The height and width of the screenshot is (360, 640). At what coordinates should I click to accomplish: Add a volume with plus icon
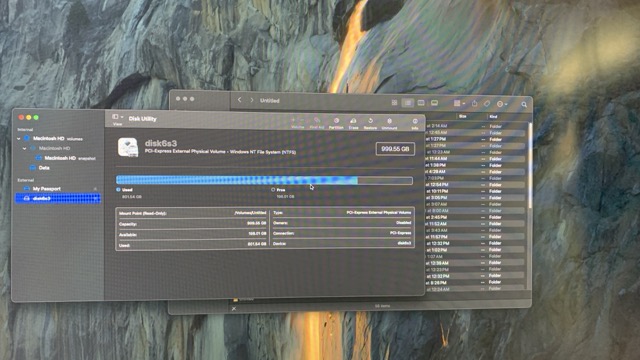pyautogui.click(x=293, y=120)
